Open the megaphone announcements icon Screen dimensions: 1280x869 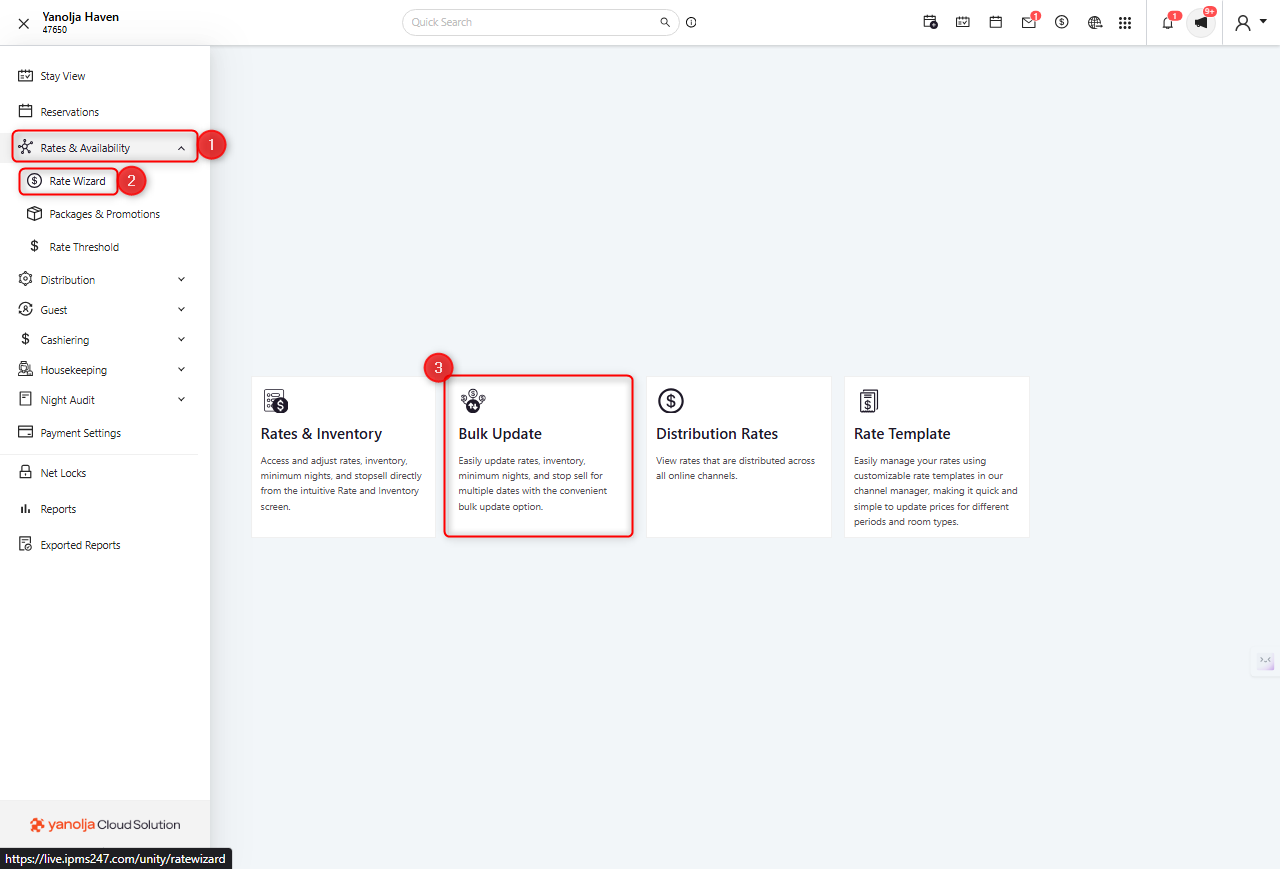pos(1201,22)
